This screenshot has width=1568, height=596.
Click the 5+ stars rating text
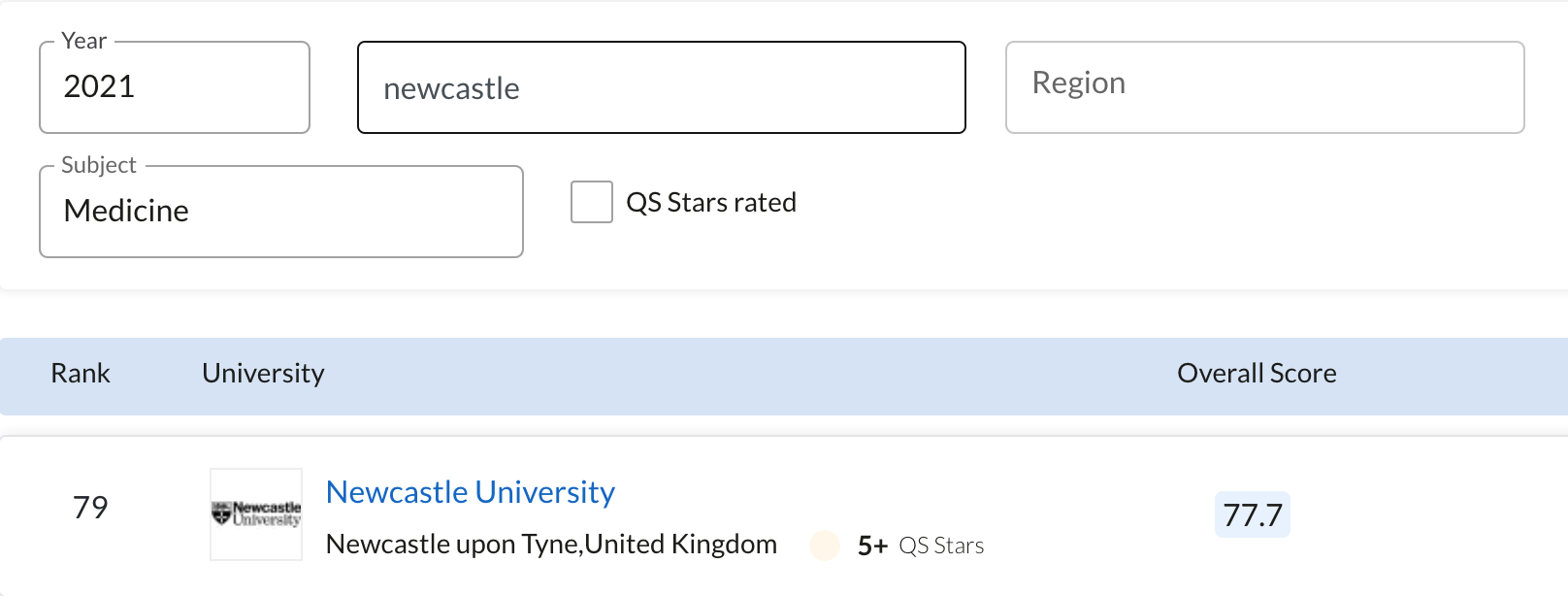click(x=872, y=546)
